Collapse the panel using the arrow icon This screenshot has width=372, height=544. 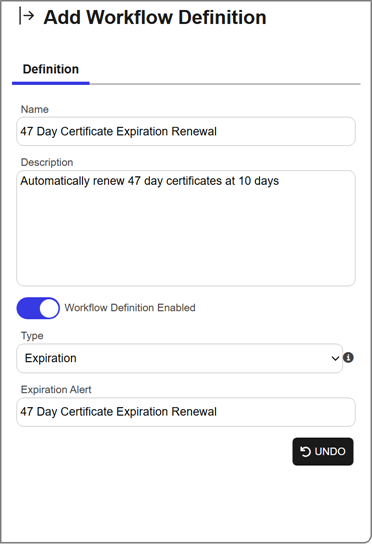[26, 16]
